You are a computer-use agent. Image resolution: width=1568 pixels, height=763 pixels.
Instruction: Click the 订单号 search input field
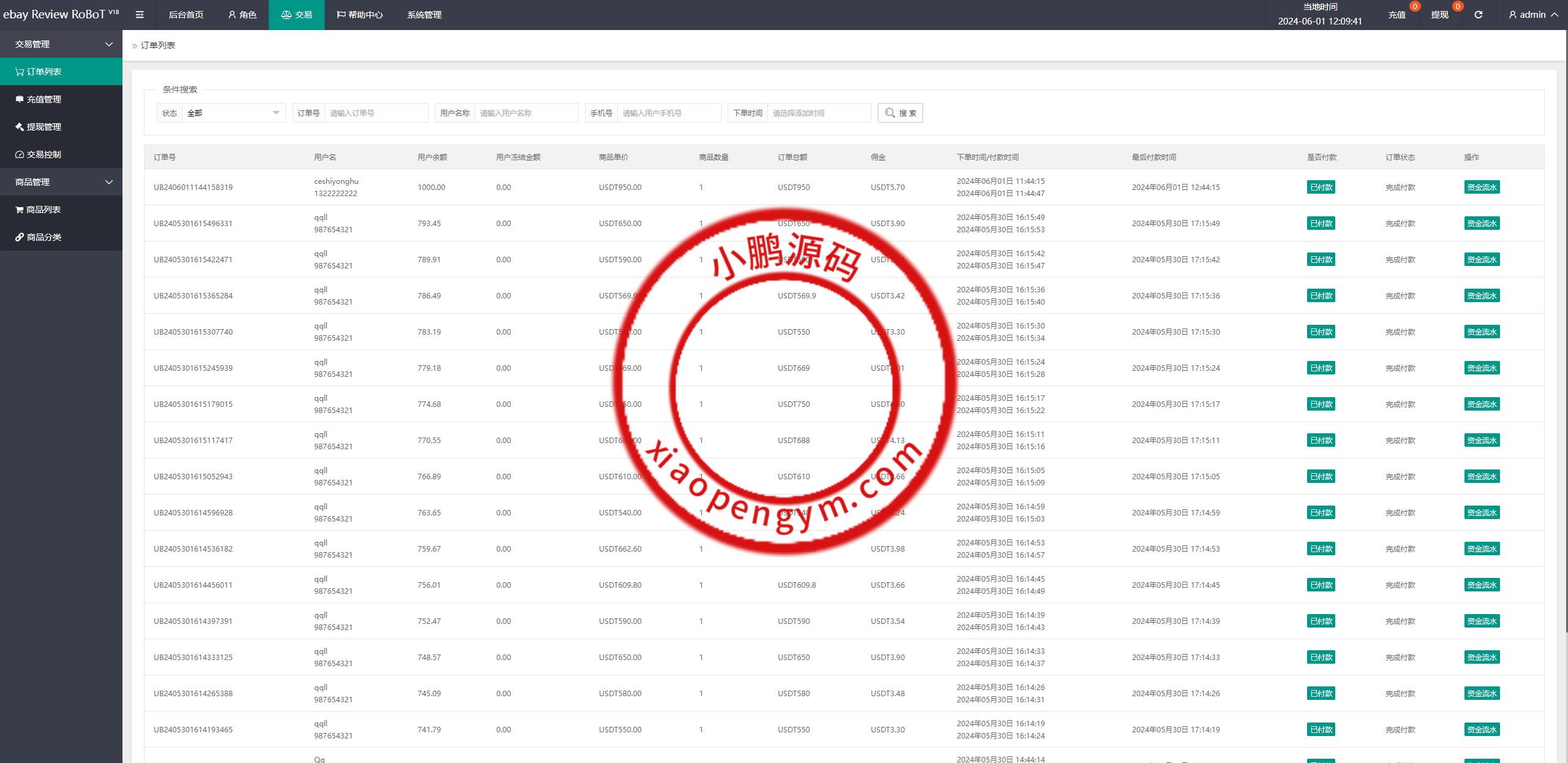point(375,113)
